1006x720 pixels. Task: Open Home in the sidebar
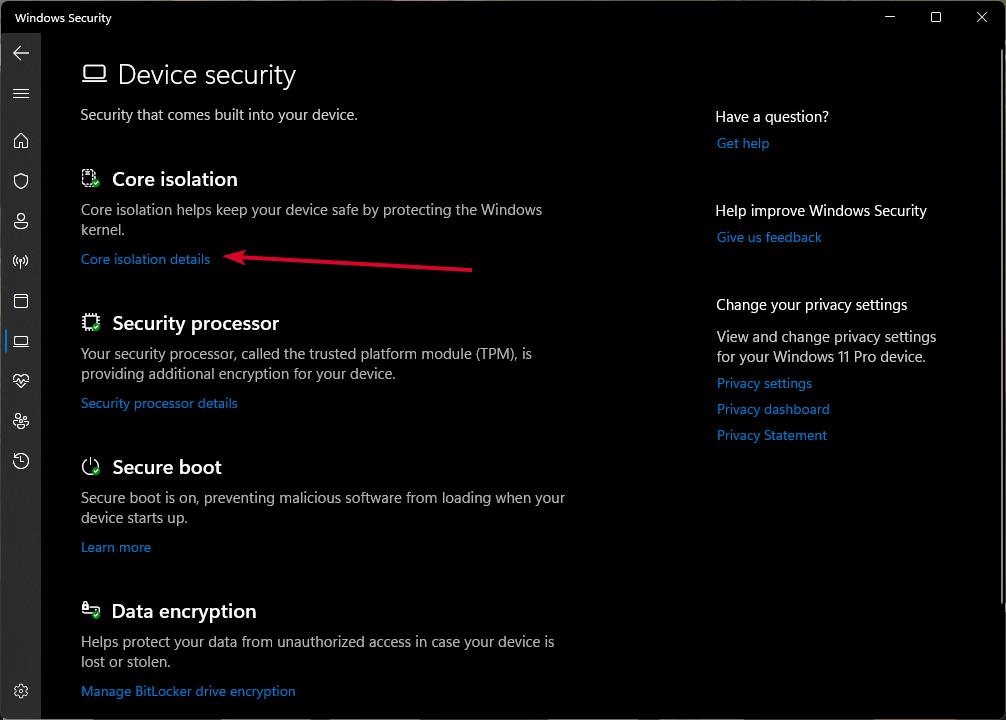21,141
